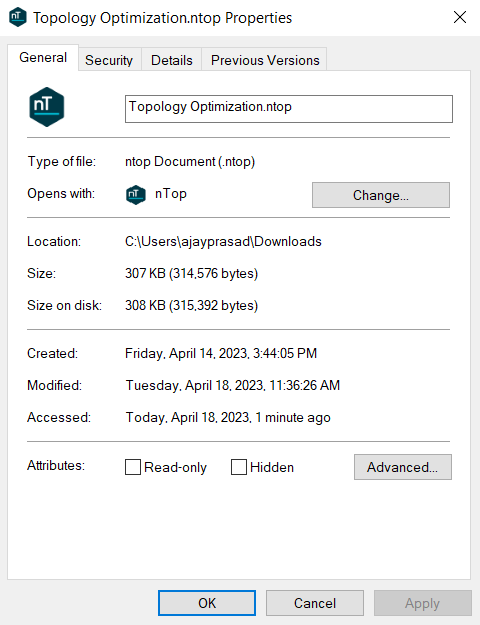Screen dimensions: 480x625
Task: Select the Previous Versions tab
Action: tap(265, 60)
